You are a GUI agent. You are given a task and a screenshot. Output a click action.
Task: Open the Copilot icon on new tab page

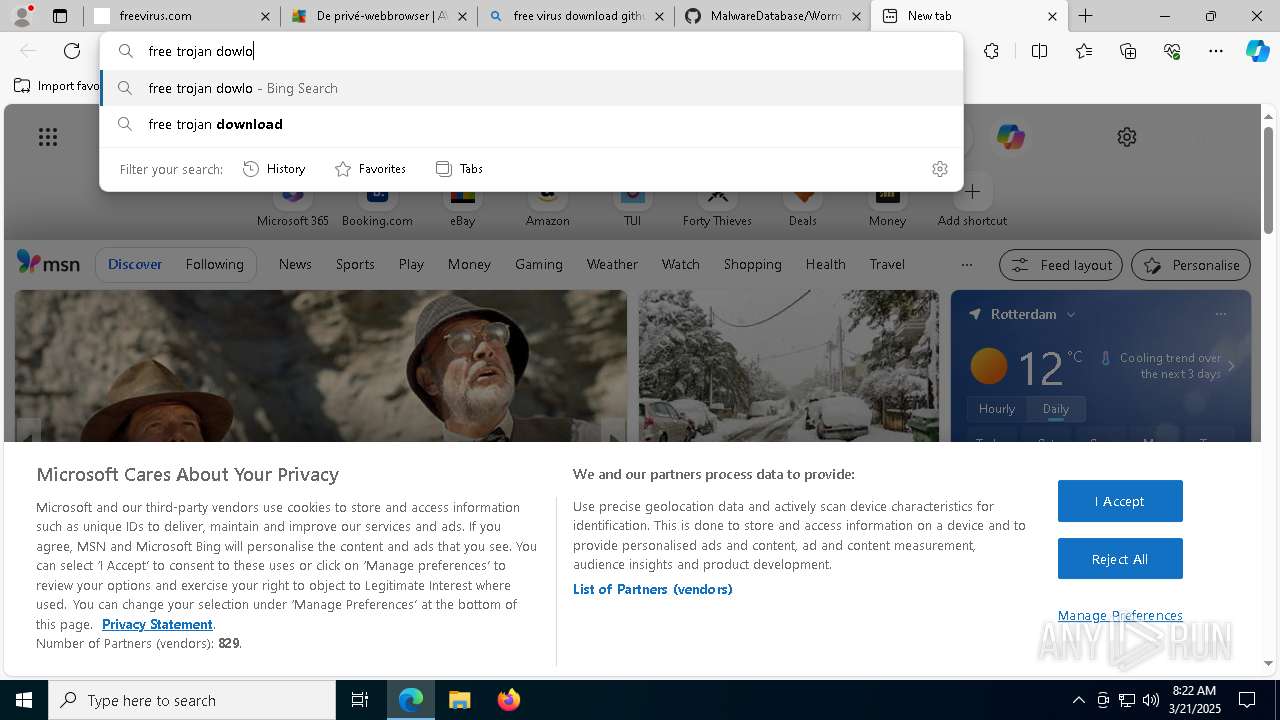[x=1010, y=137]
